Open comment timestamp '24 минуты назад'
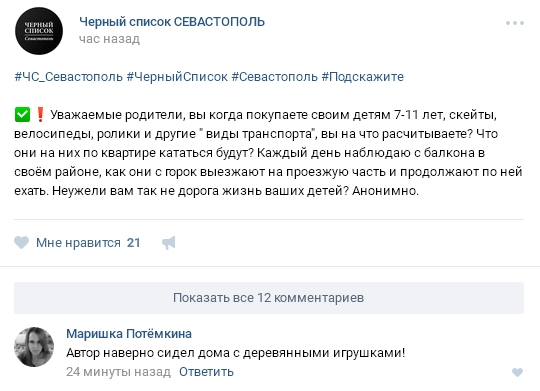Viewport: 540px width, 391px height. tap(118, 372)
